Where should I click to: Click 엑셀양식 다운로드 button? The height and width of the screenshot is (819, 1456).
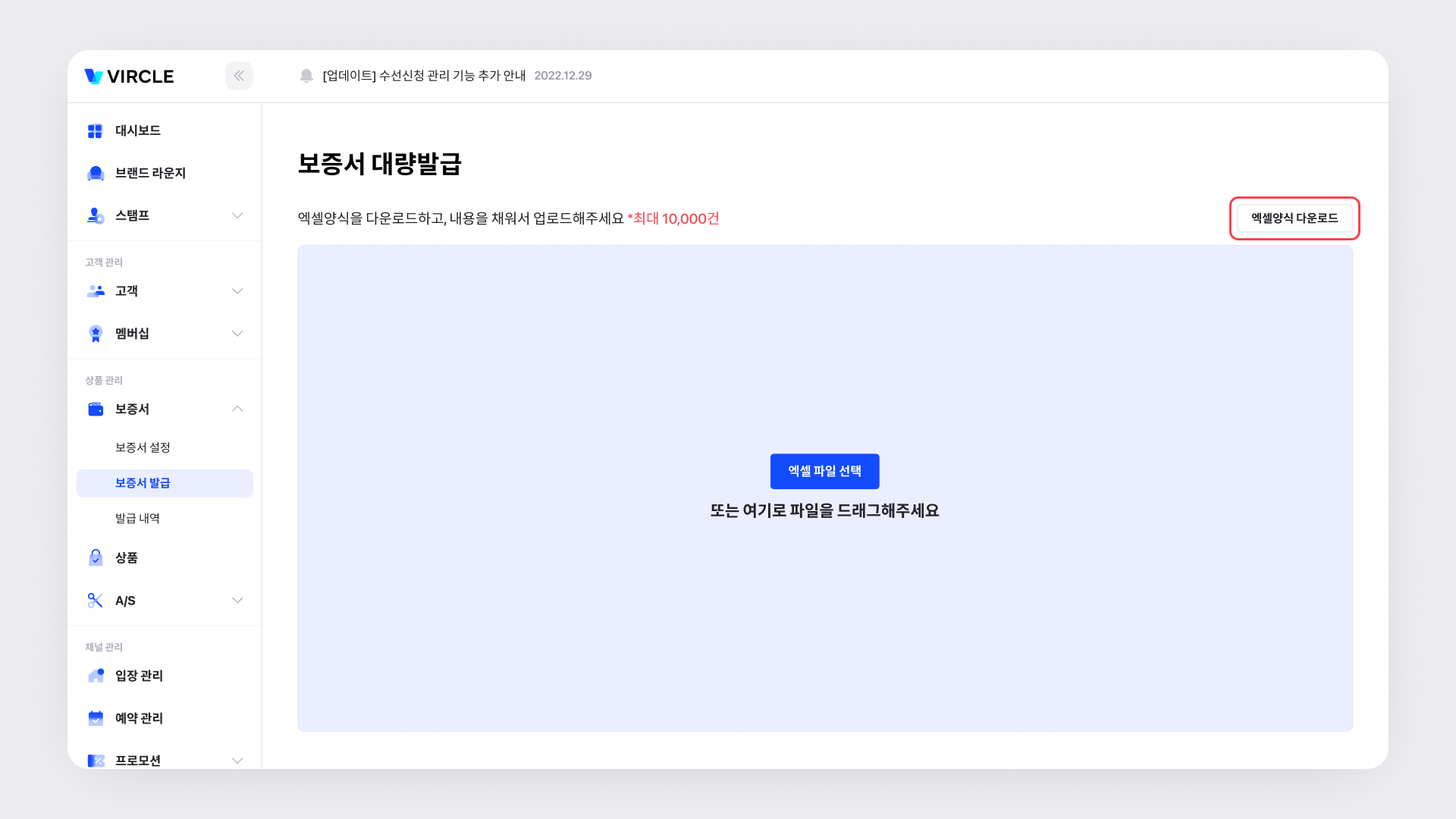pyautogui.click(x=1294, y=218)
